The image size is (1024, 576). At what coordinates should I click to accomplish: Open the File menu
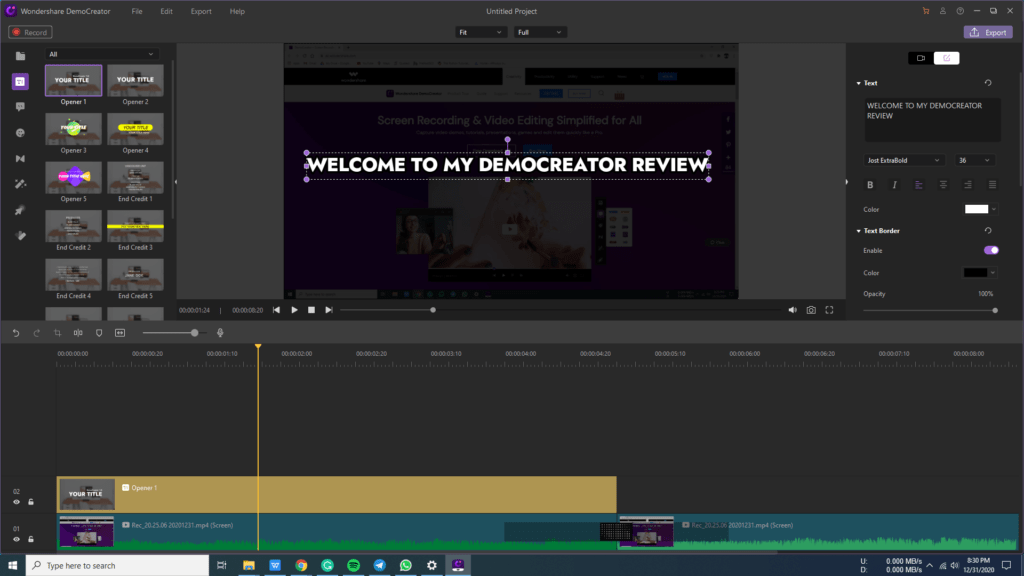[136, 11]
